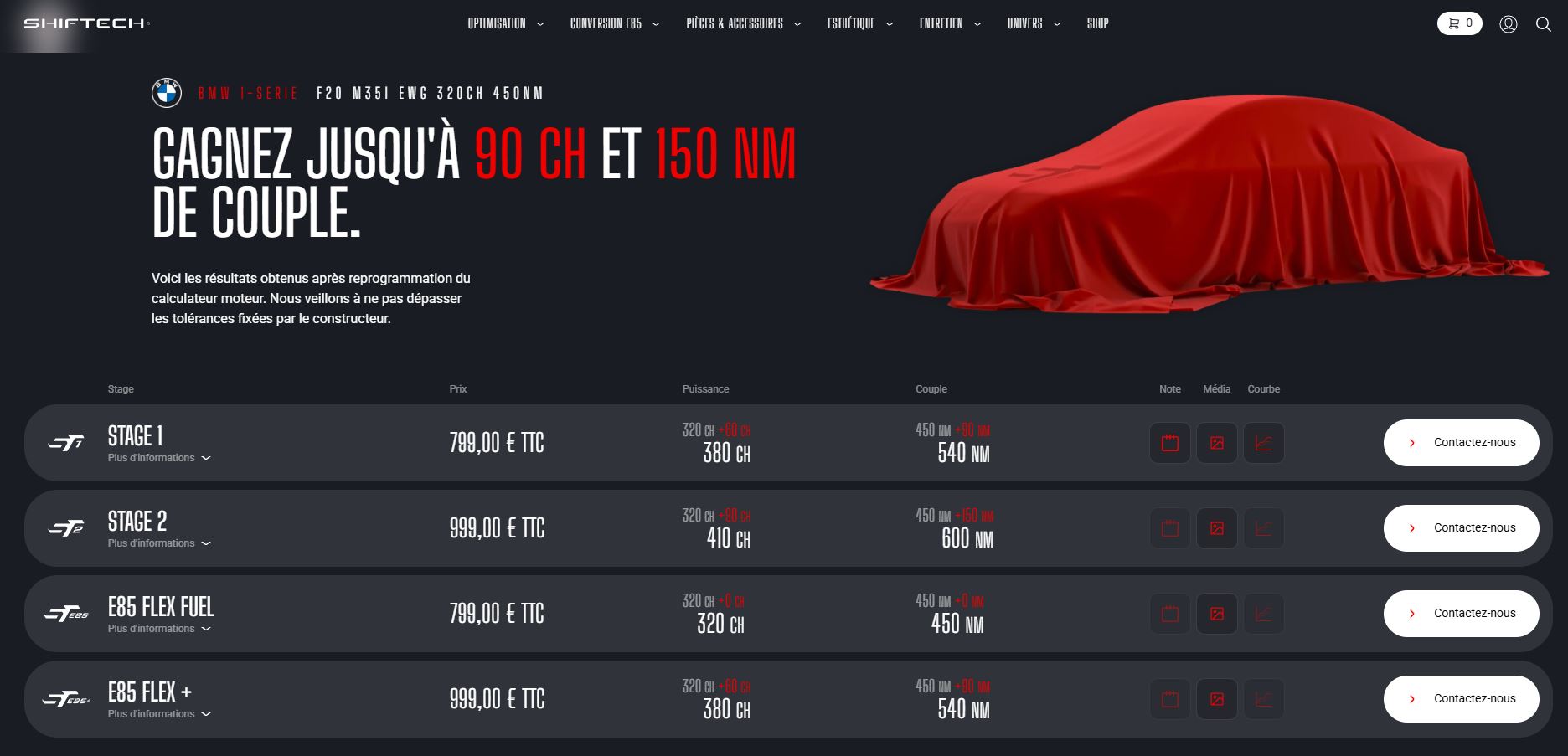Click the Stage 2 ST2 logo icon

point(66,528)
